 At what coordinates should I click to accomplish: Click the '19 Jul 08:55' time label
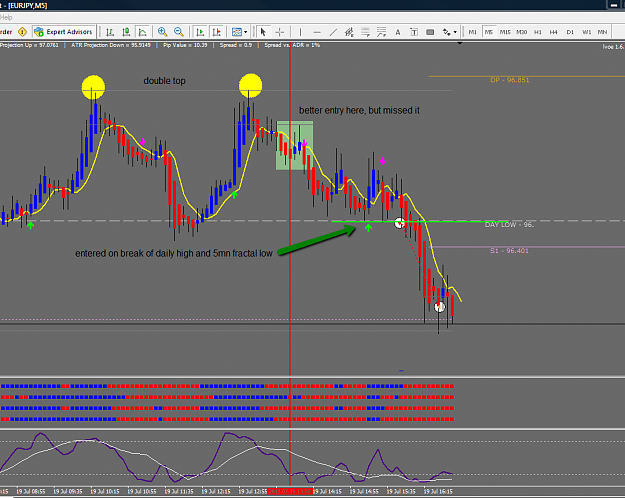click(29, 492)
